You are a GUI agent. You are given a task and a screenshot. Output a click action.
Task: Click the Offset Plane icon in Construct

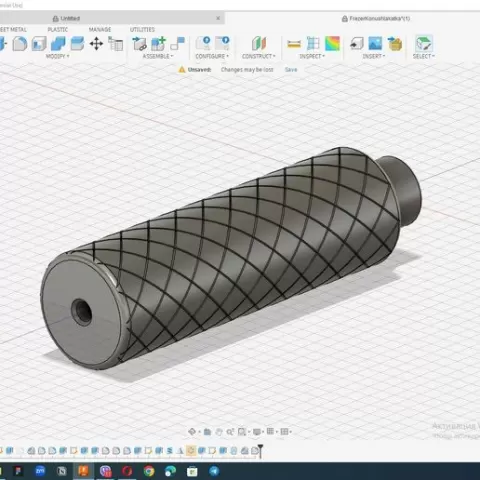point(259,44)
